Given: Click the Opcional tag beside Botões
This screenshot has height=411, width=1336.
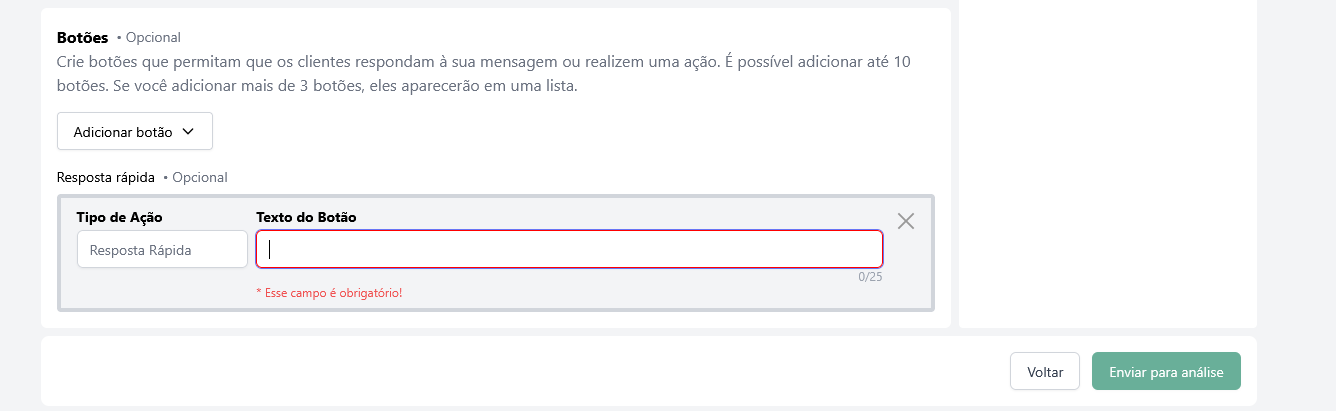Looking at the screenshot, I should [153, 38].
